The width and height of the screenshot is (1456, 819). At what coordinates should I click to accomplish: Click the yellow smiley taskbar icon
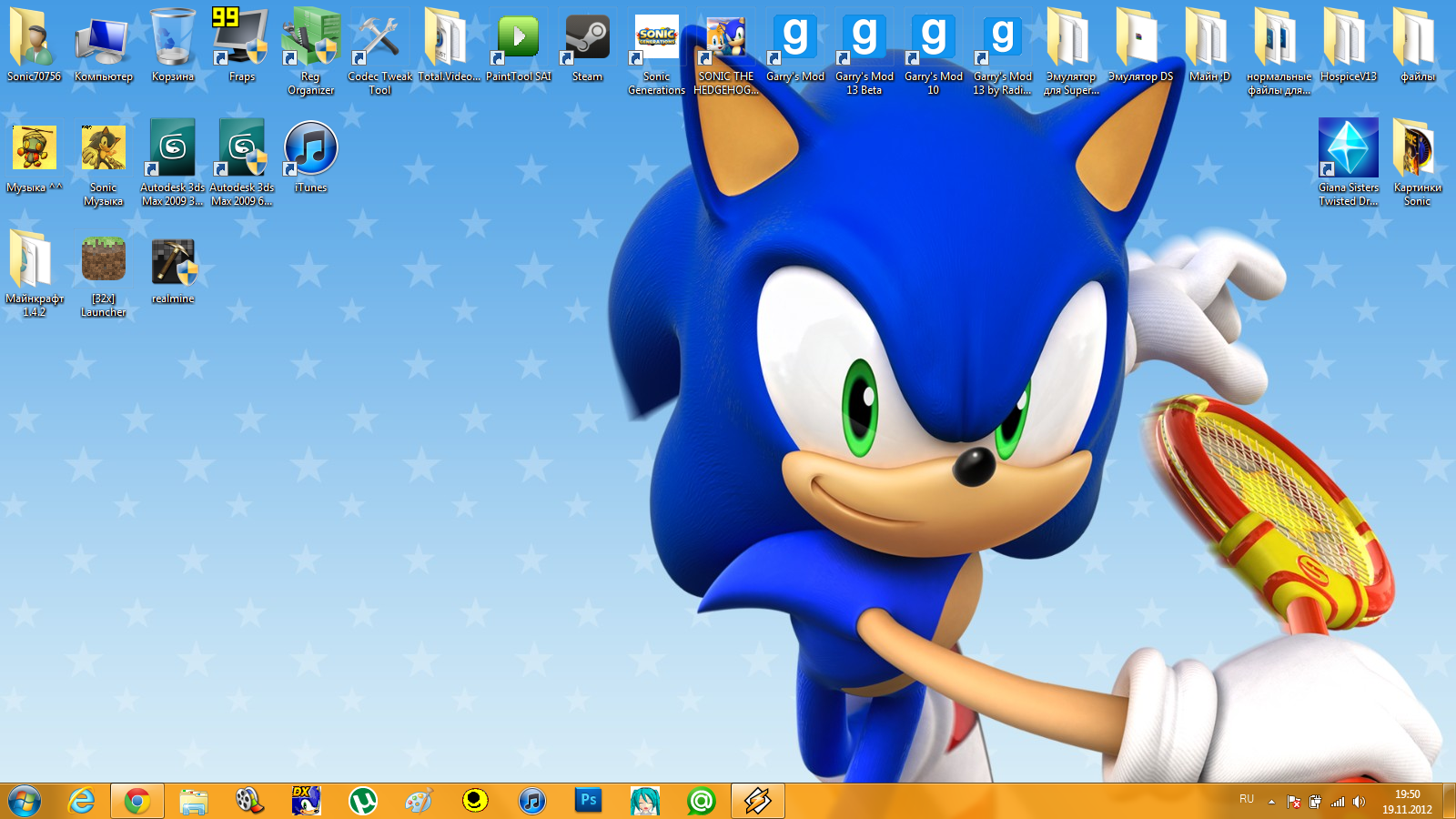tap(475, 801)
